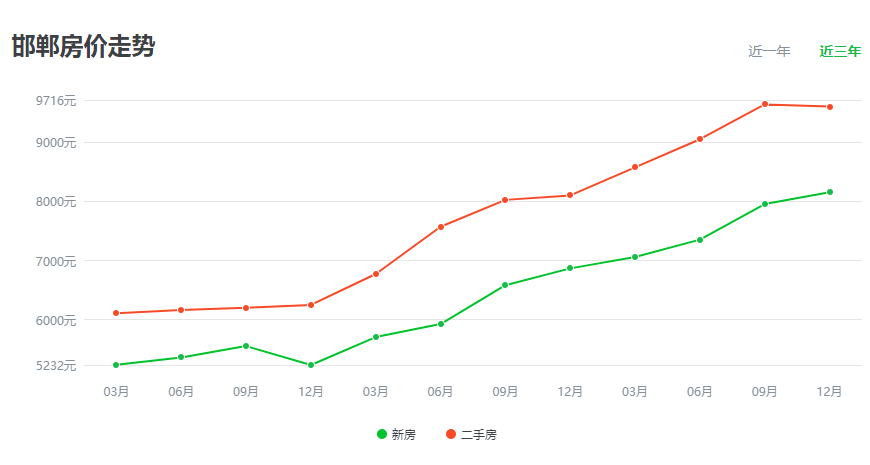The height and width of the screenshot is (465, 870).
Task: Click the red 二手房 legend dot
Action: [451, 434]
